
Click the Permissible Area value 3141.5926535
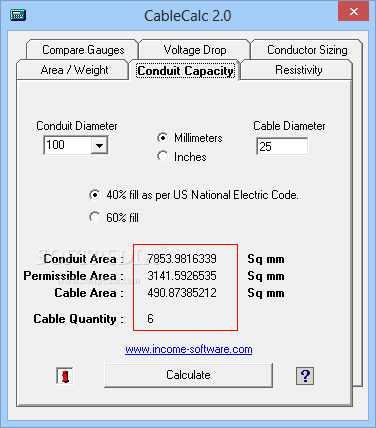(182, 276)
